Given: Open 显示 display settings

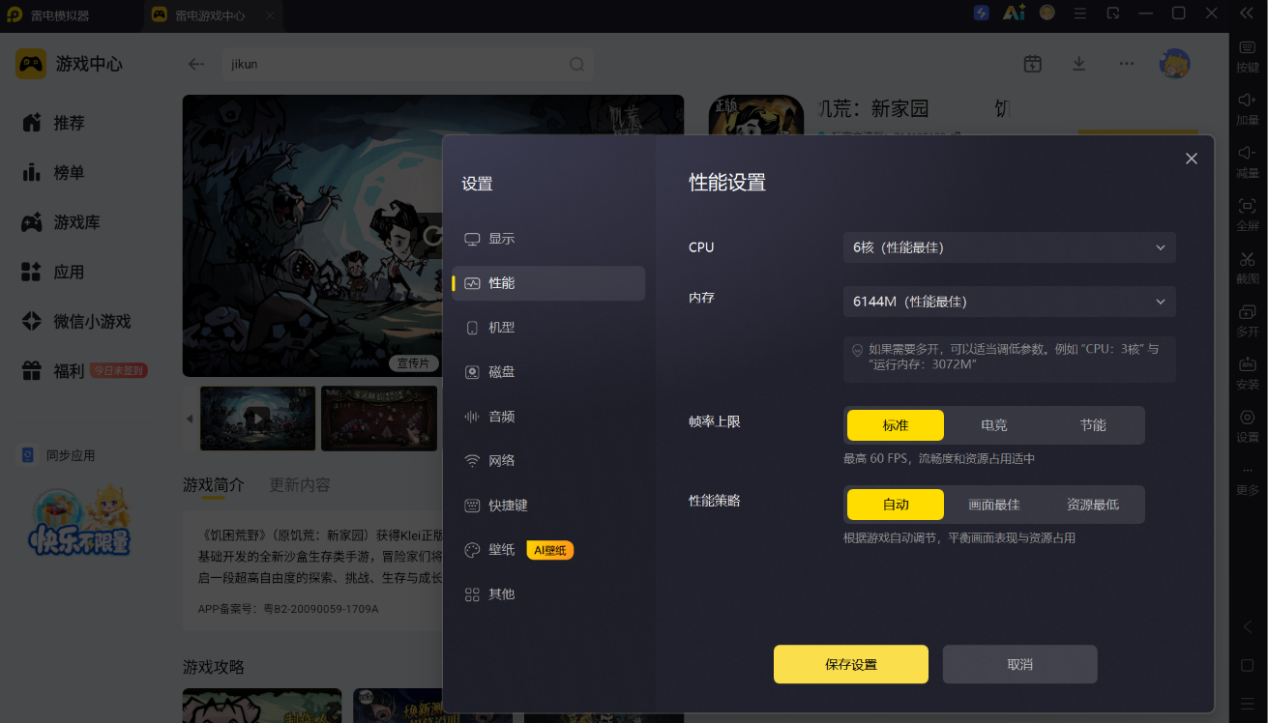Looking at the screenshot, I should [549, 239].
